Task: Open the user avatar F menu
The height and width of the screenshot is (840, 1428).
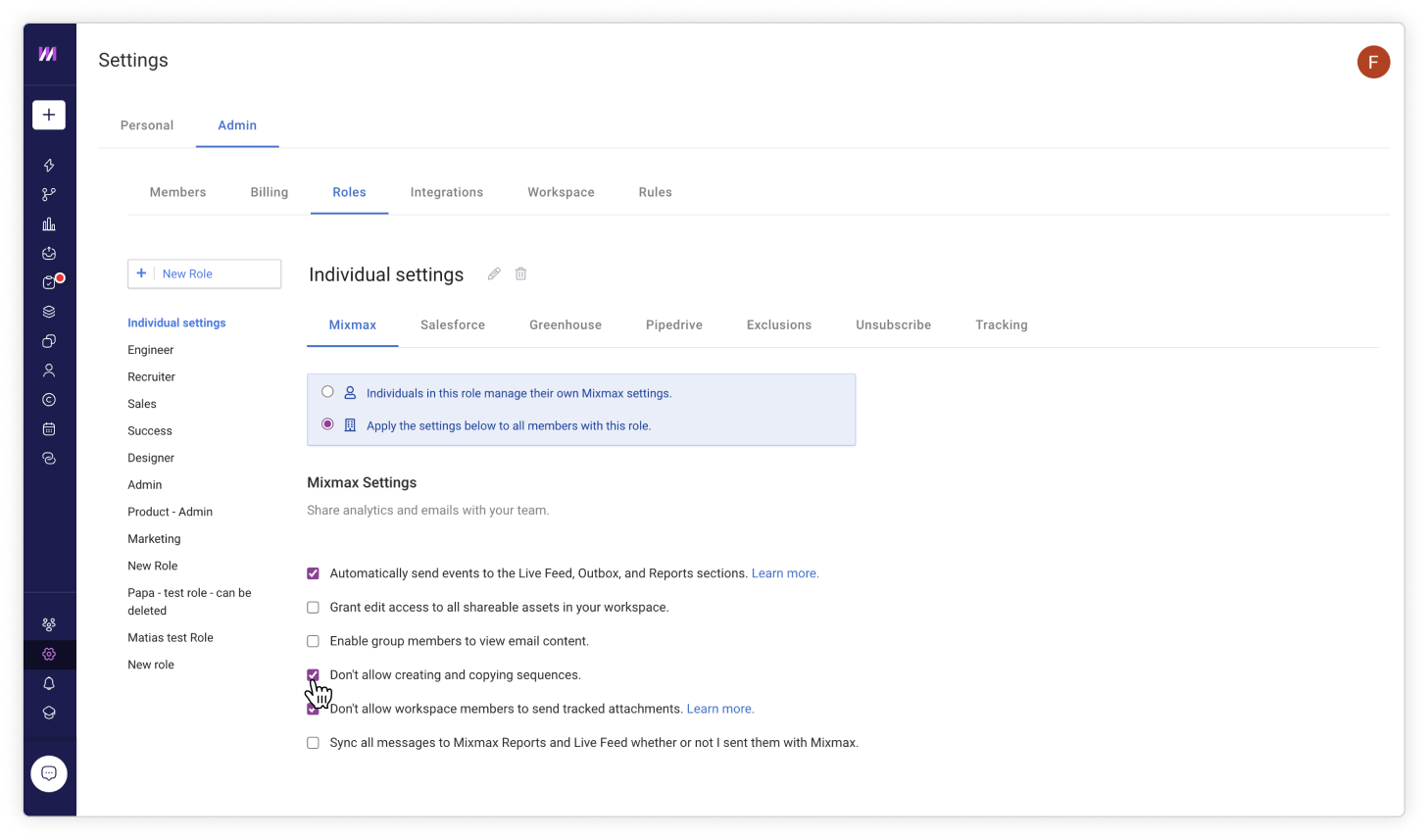Action: (1373, 62)
